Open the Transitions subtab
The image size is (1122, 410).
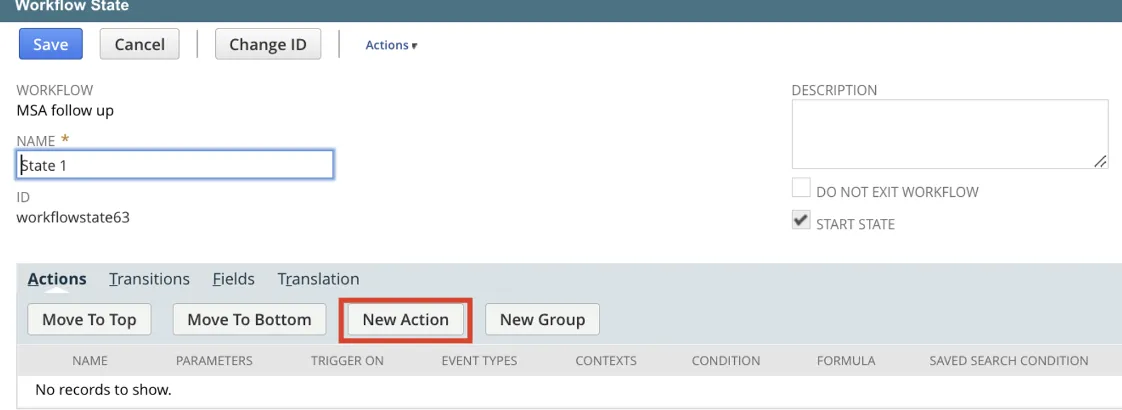(x=150, y=279)
